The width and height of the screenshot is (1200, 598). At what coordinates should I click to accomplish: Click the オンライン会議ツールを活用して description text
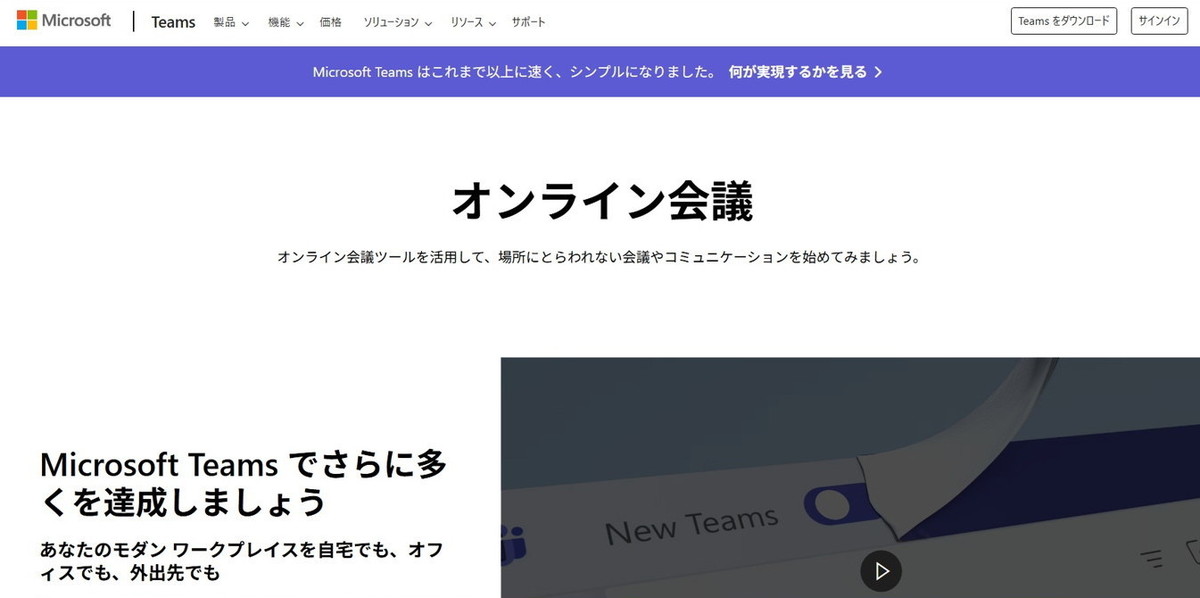point(598,257)
